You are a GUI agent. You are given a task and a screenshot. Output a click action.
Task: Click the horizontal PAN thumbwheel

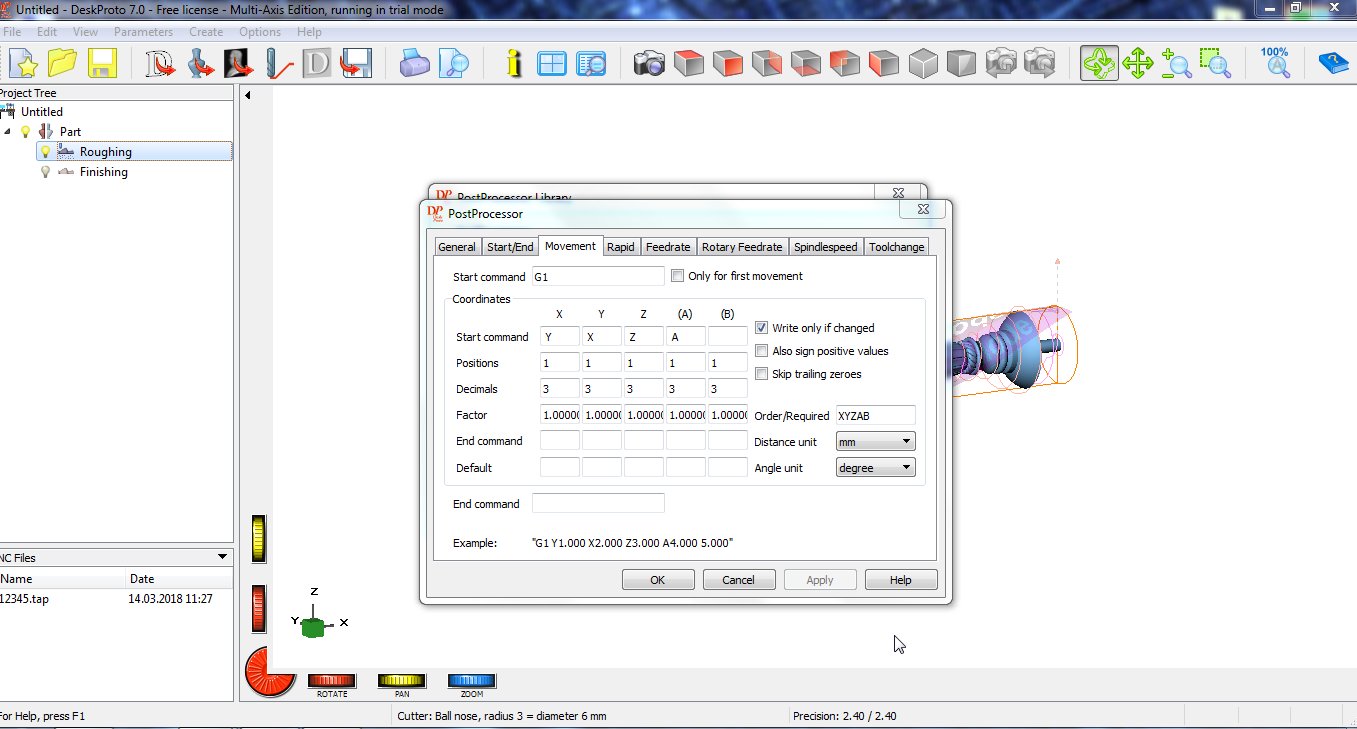[402, 681]
